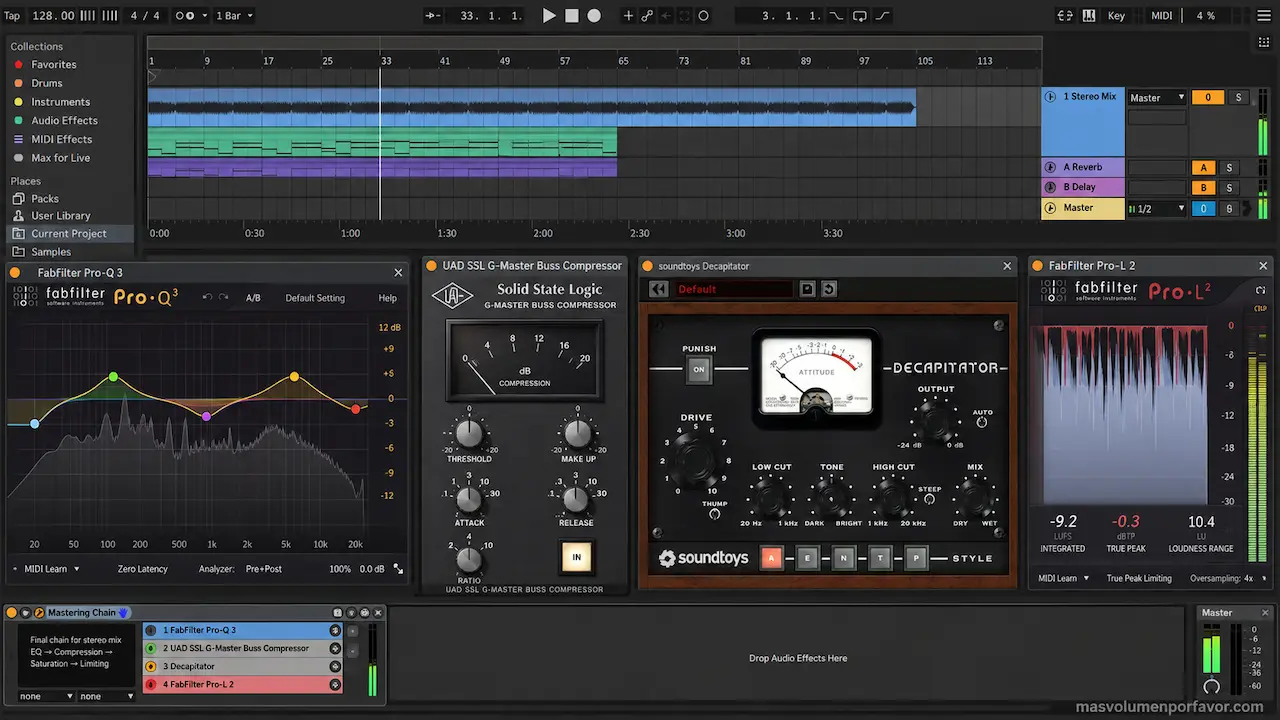Open Decapitator Default preset field
Screen dimensions: 1280x720
pyautogui.click(x=733, y=289)
